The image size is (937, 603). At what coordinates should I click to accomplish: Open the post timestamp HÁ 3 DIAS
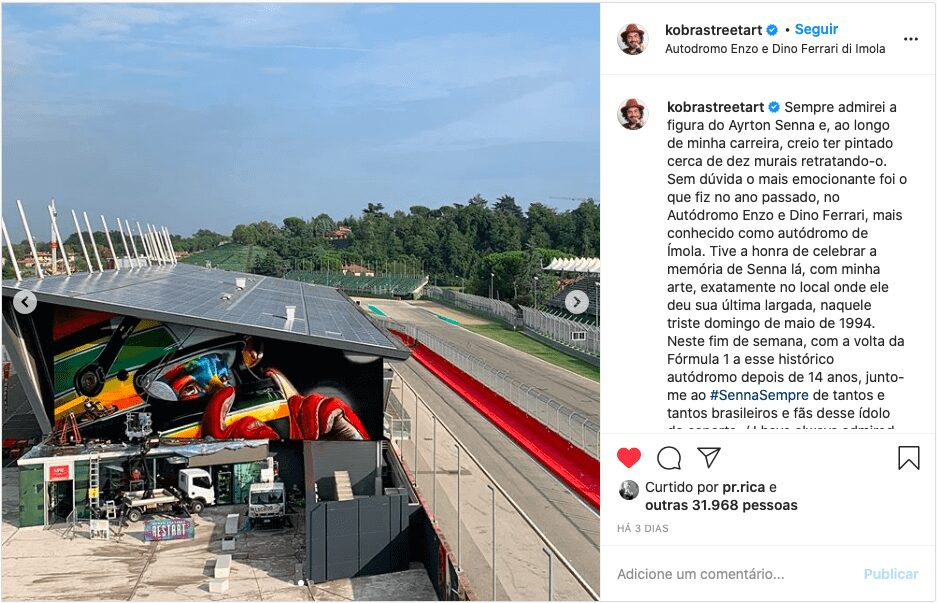tap(643, 528)
